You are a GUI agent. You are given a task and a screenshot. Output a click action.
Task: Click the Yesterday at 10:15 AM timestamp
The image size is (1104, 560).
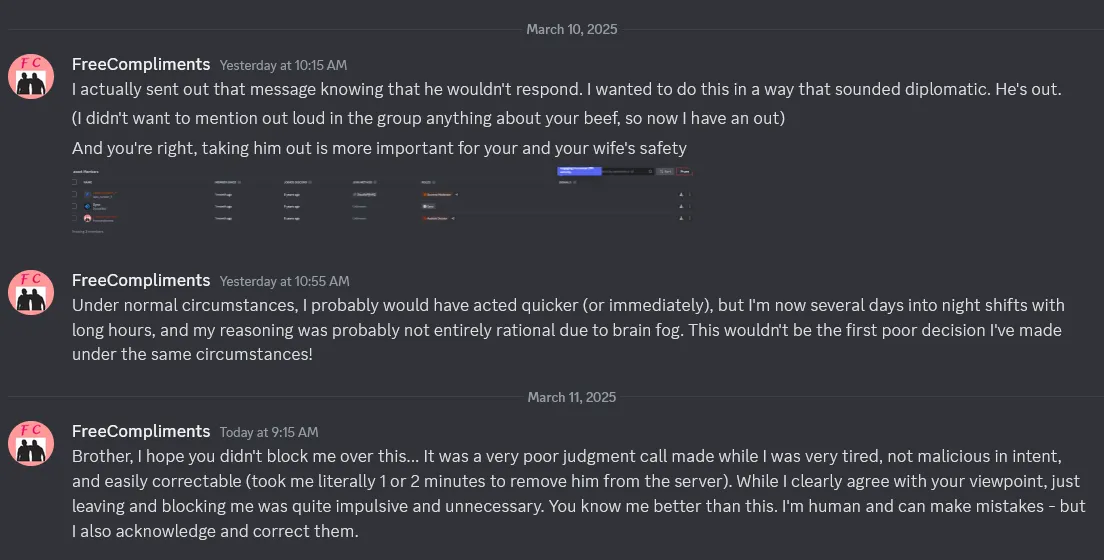coord(283,66)
